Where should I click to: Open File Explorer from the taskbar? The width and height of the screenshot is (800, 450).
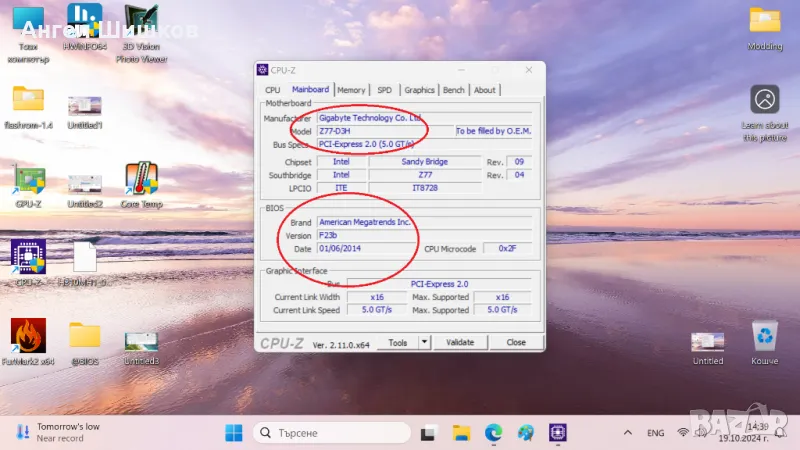[461, 432]
